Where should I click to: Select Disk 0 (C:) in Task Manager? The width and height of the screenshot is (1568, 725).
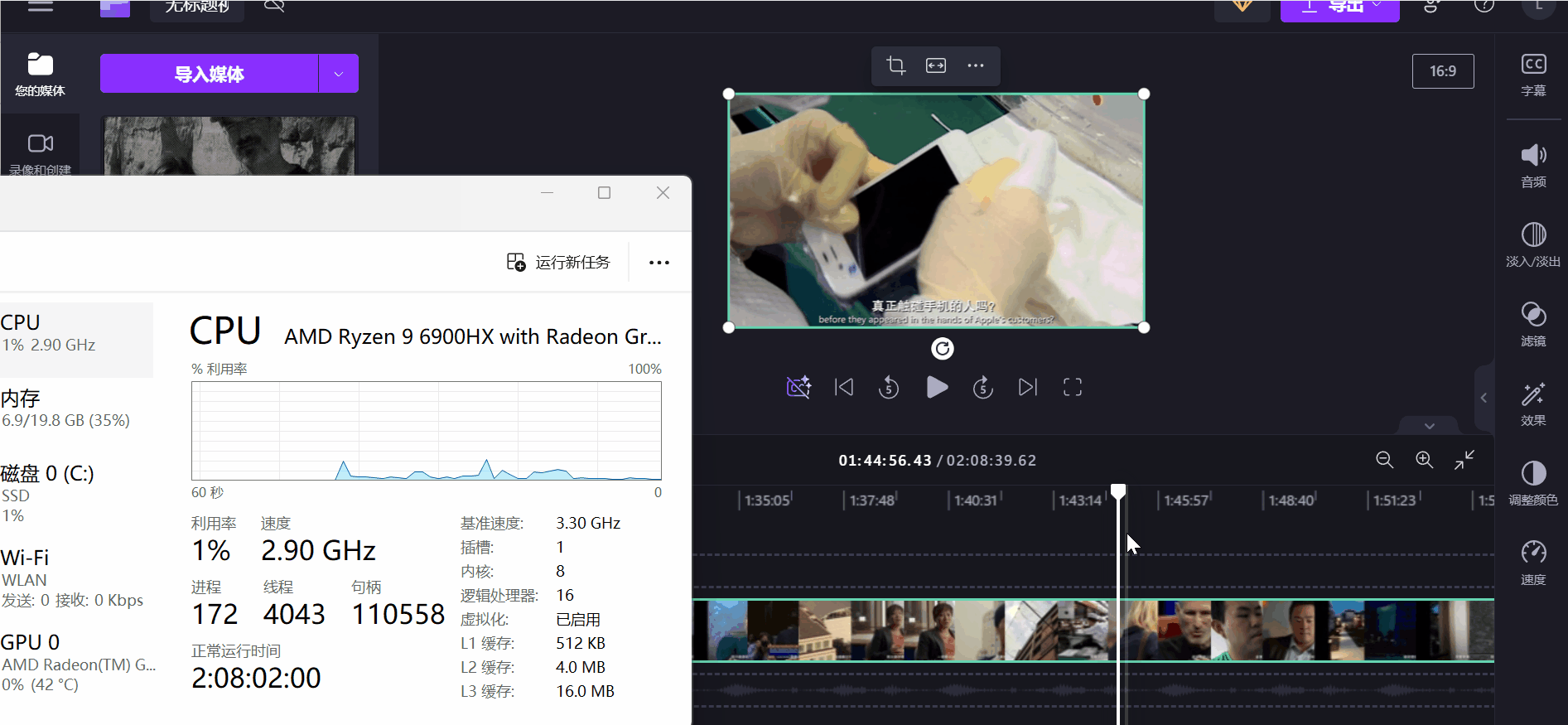[x=76, y=494]
